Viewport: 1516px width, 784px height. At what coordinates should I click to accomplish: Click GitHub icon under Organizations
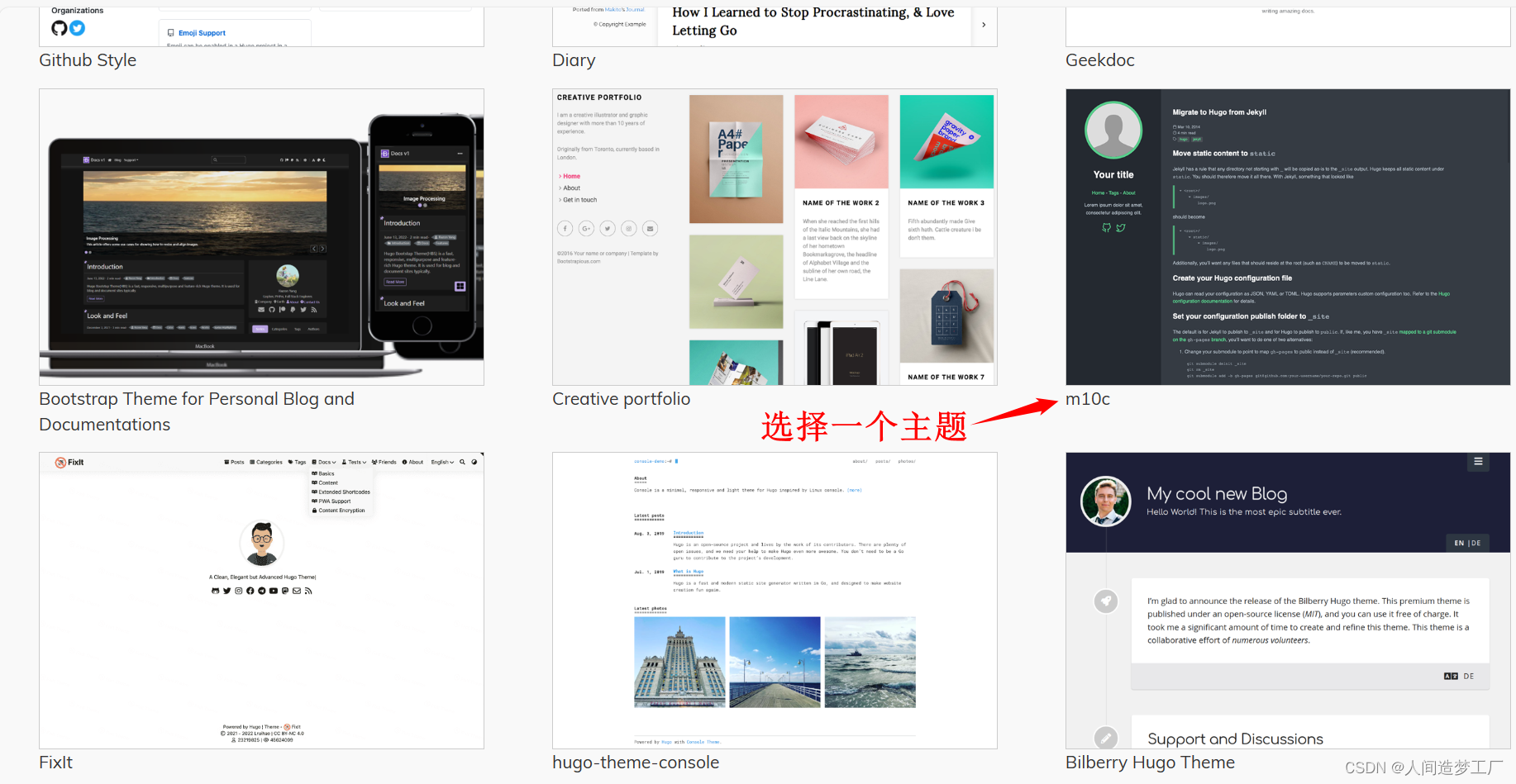tap(60, 28)
